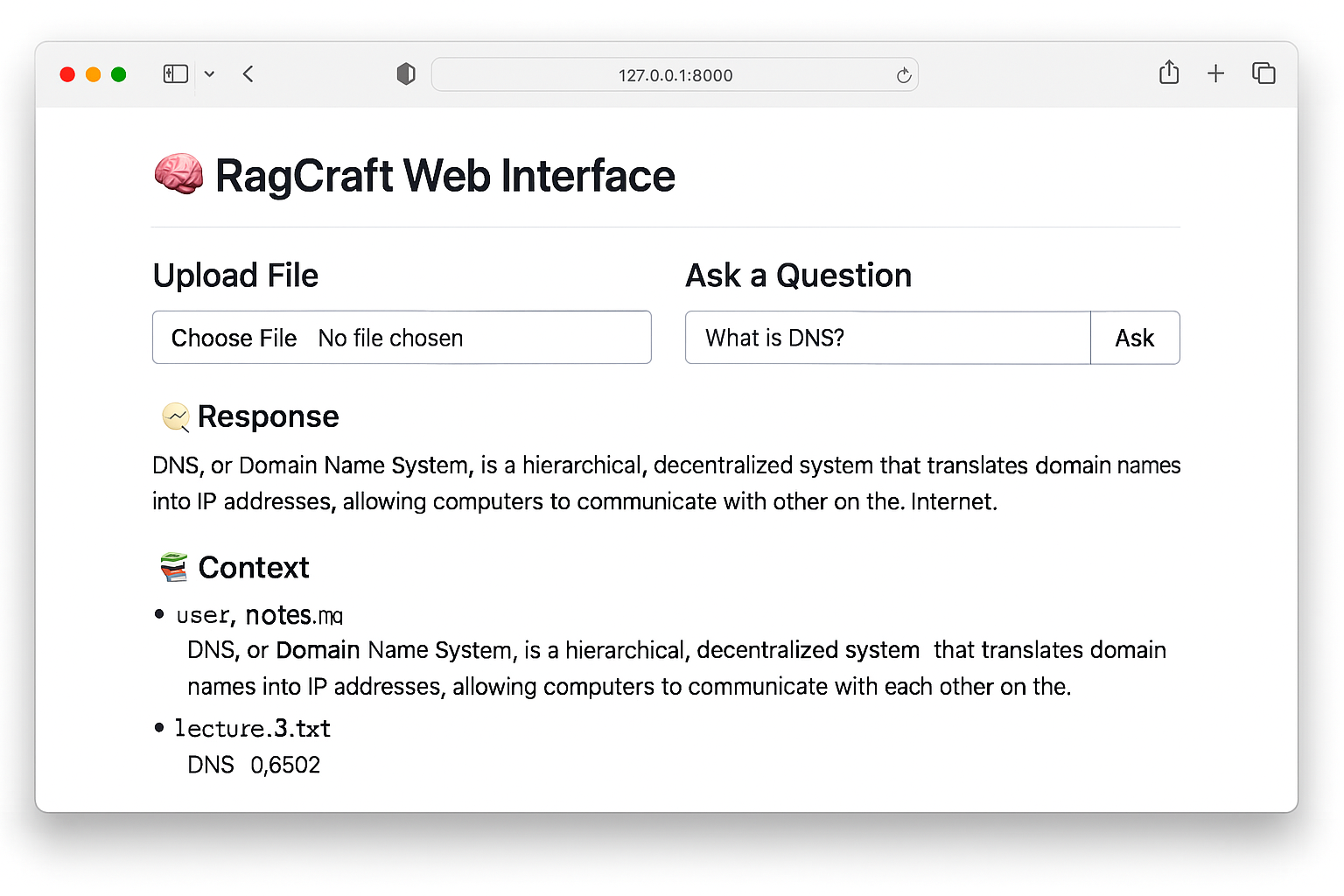The image size is (1344, 896).
Task: Click the Response heading text
Action: (x=268, y=417)
